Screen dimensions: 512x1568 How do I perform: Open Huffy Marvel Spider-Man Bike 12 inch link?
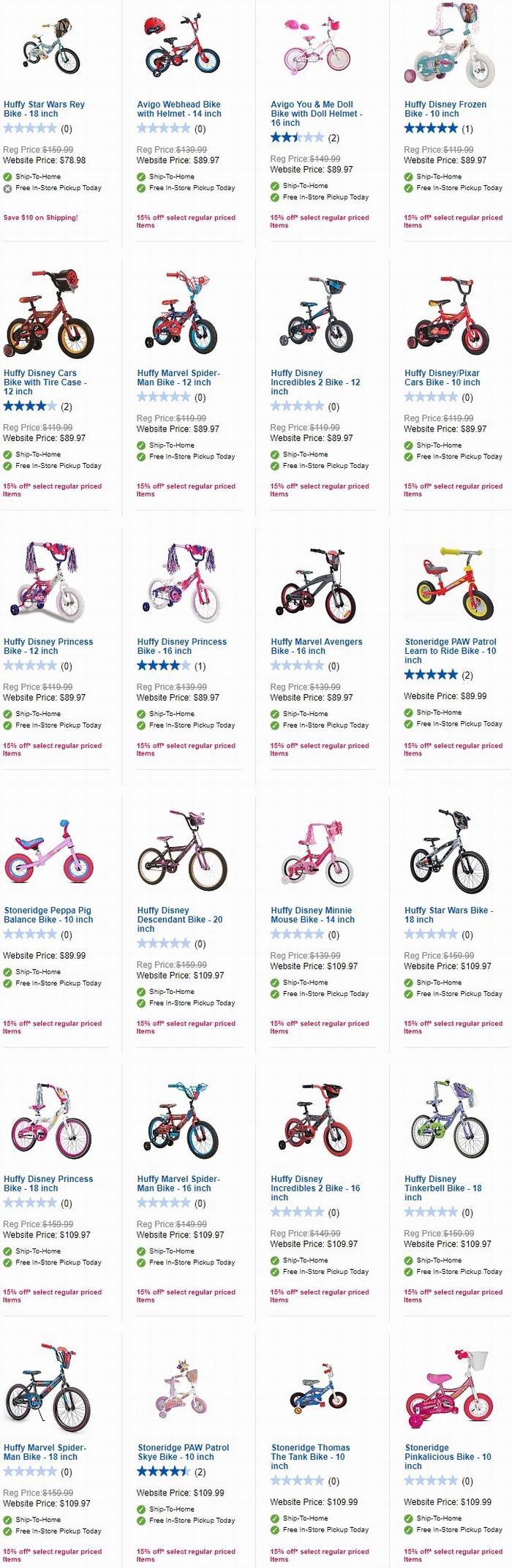178,377
